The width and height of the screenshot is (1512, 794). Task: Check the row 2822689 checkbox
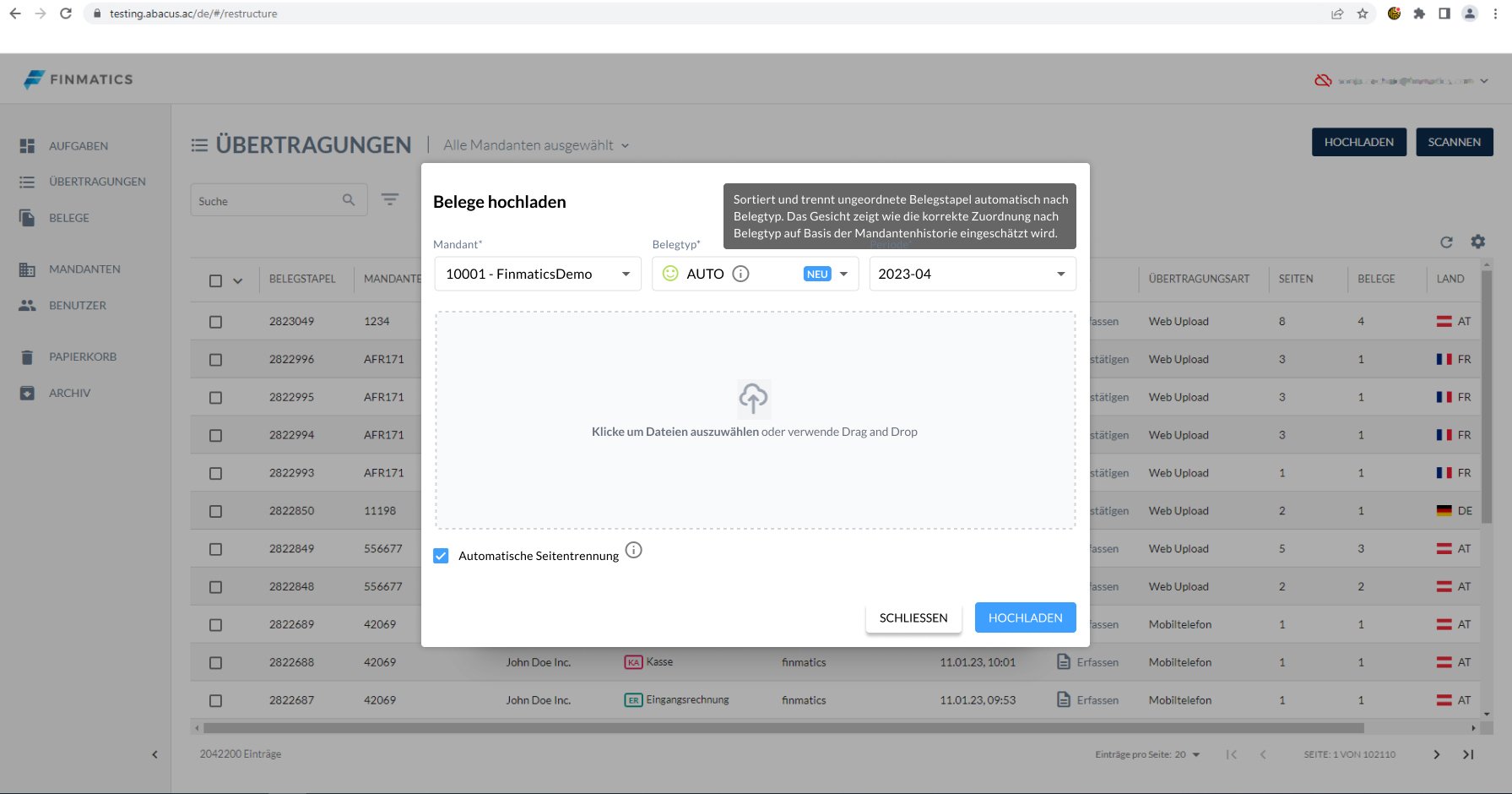click(x=215, y=625)
